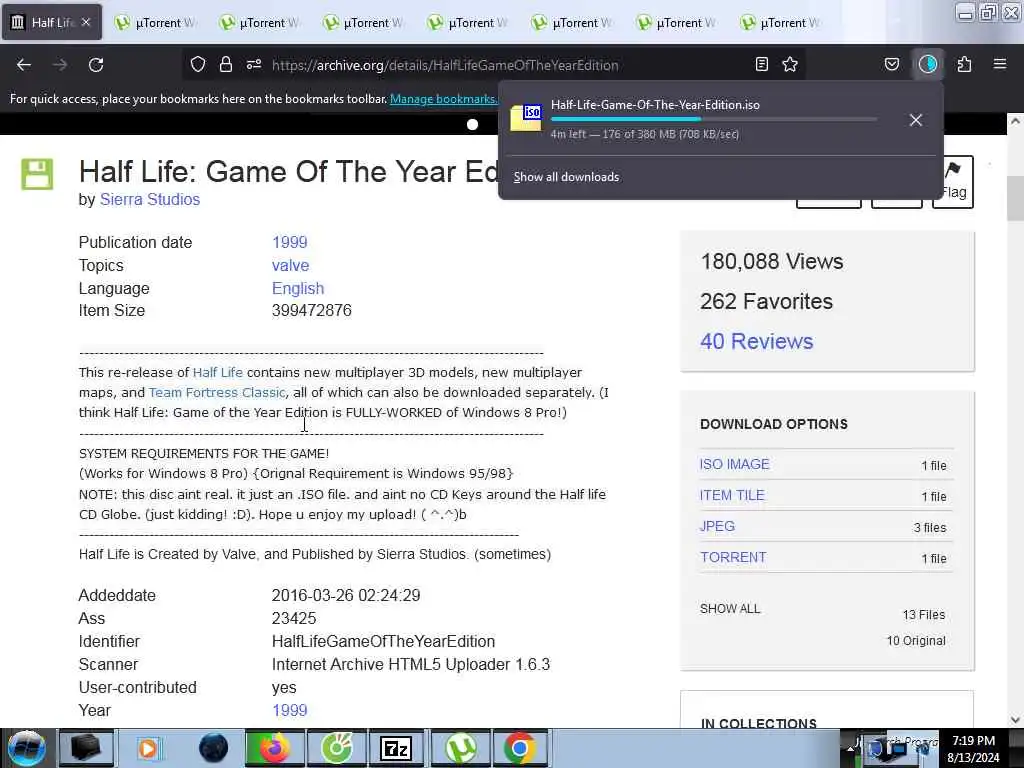Image resolution: width=1024 pixels, height=768 pixels.
Task: Click the ISO file icon in downloads
Action: pyautogui.click(x=526, y=118)
